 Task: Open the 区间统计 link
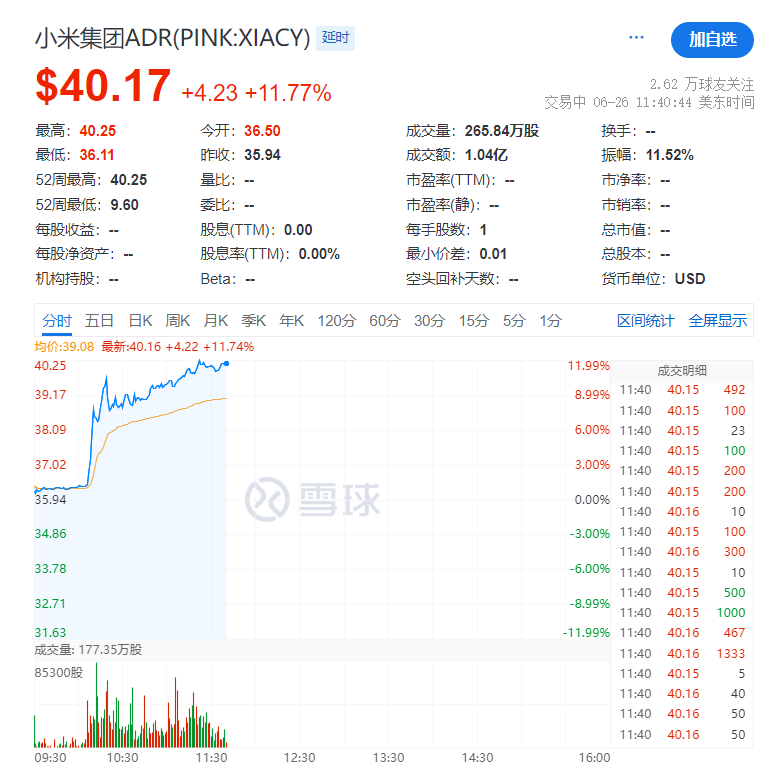point(645,321)
